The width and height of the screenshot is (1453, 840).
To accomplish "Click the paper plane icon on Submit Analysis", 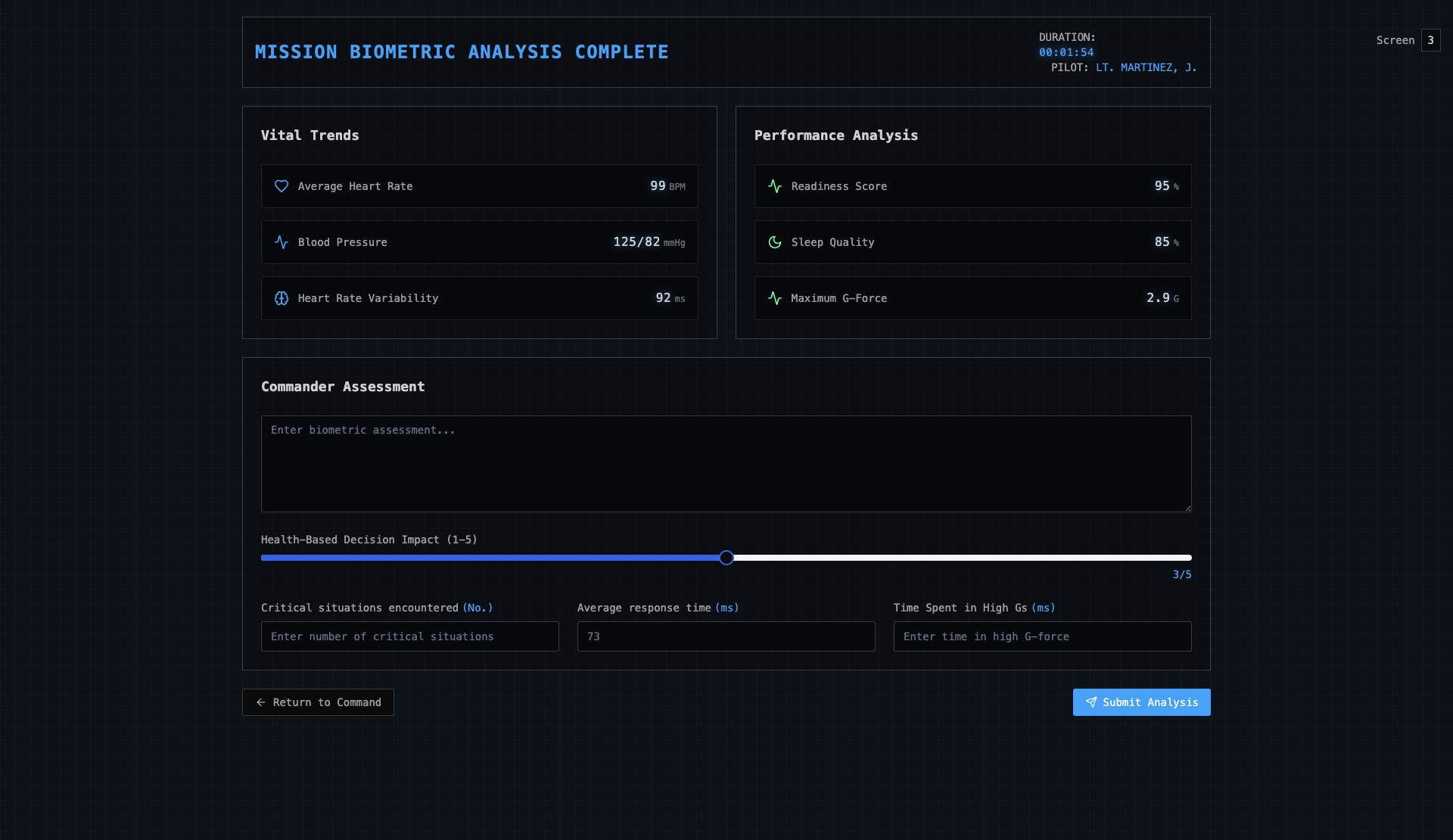I will click(1091, 702).
